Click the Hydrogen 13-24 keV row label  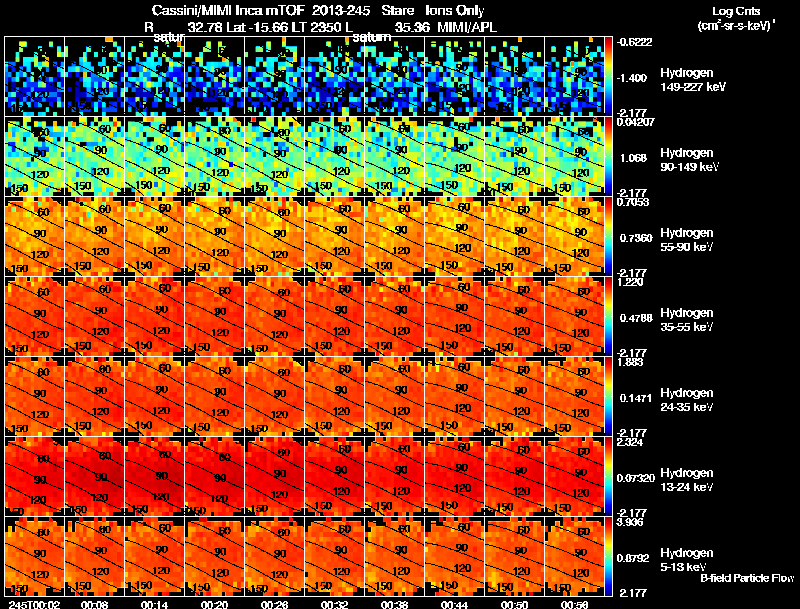[687, 480]
